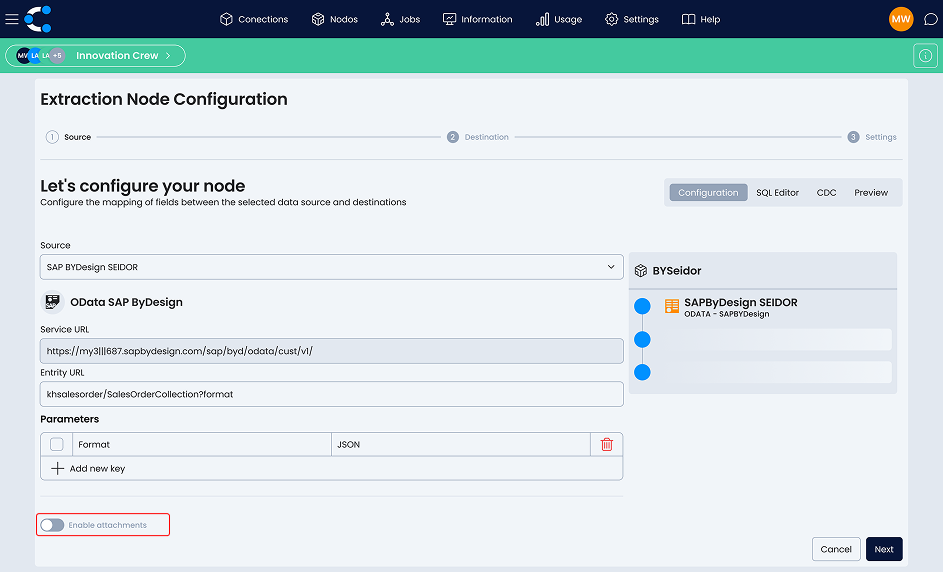Open the chat messages icon
This screenshot has width=943, height=572.
(929, 19)
